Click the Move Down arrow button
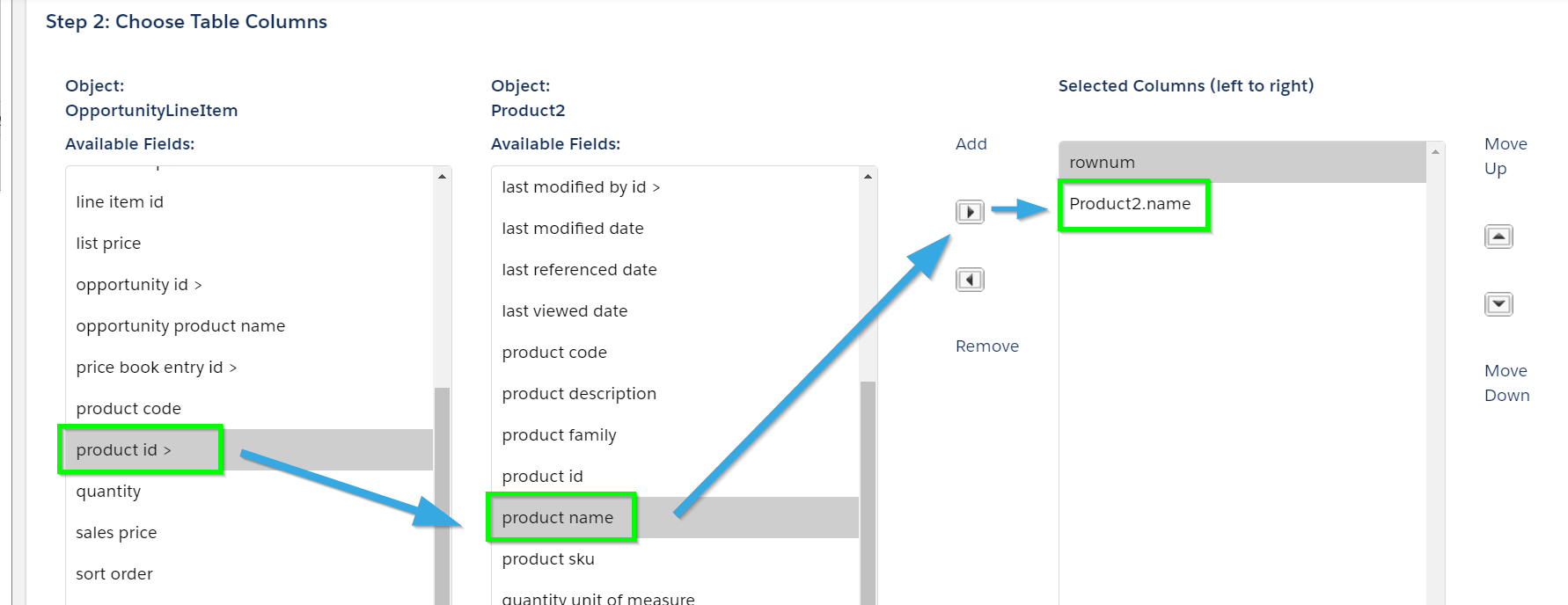1568x605 pixels. pyautogui.click(x=1498, y=304)
